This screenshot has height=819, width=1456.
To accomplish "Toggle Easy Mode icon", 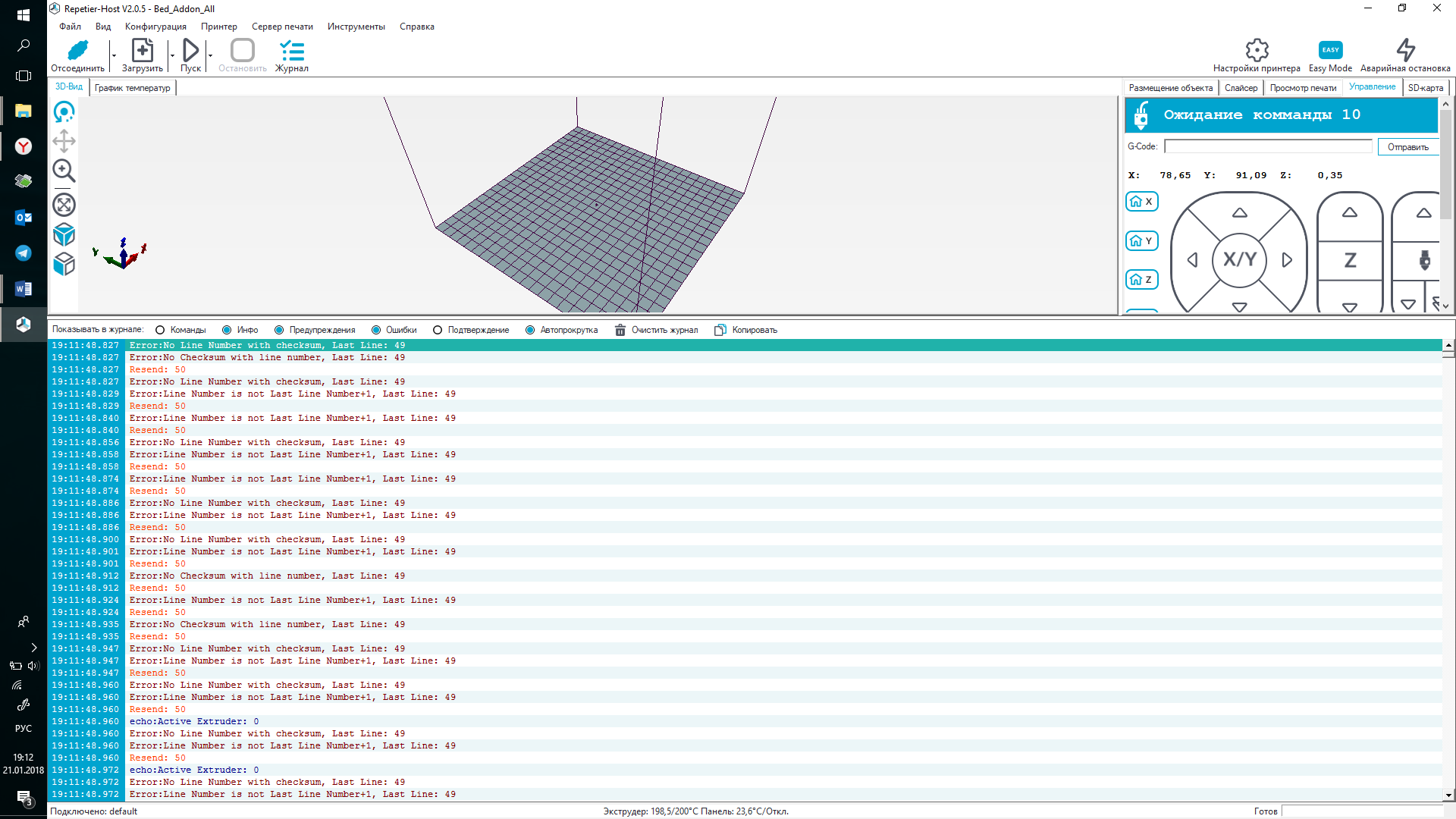I will pos(1330,50).
